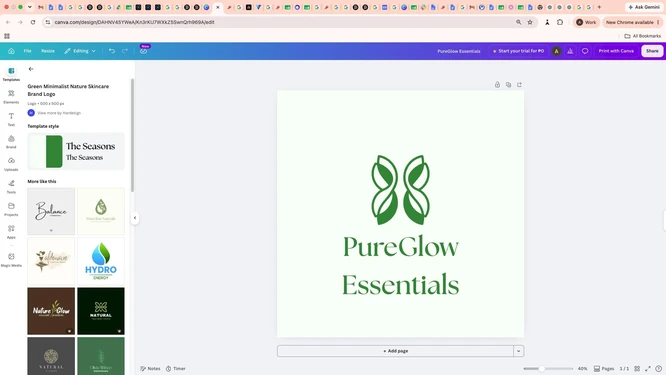The image size is (666, 375).
Task: Redo the last action
Action: pyautogui.click(x=125, y=51)
